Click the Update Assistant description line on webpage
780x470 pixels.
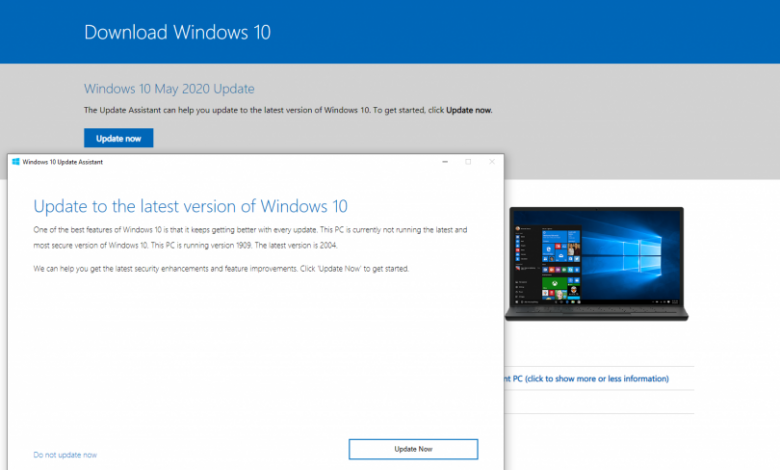point(288,110)
